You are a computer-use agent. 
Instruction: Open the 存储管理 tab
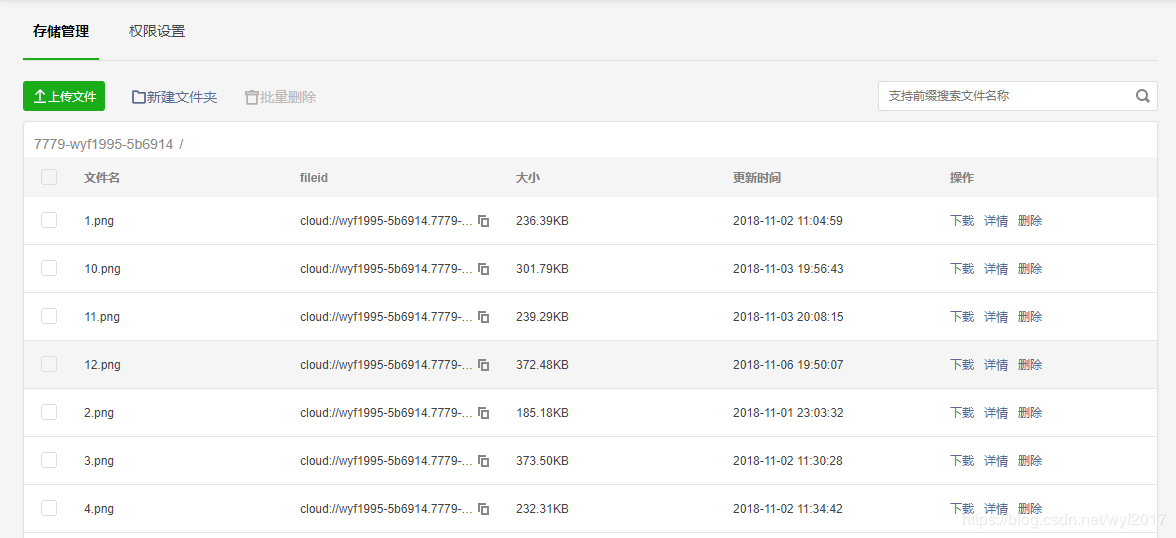tap(61, 31)
